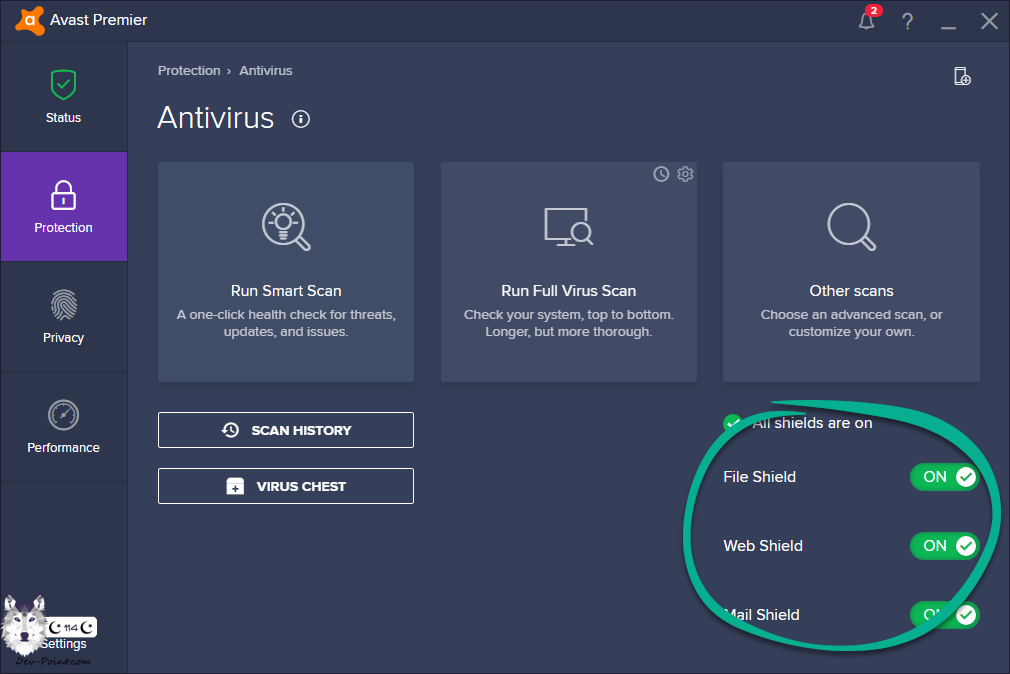This screenshot has height=674, width=1010.
Task: Open the Status section in the sidebar
Action: (64, 97)
